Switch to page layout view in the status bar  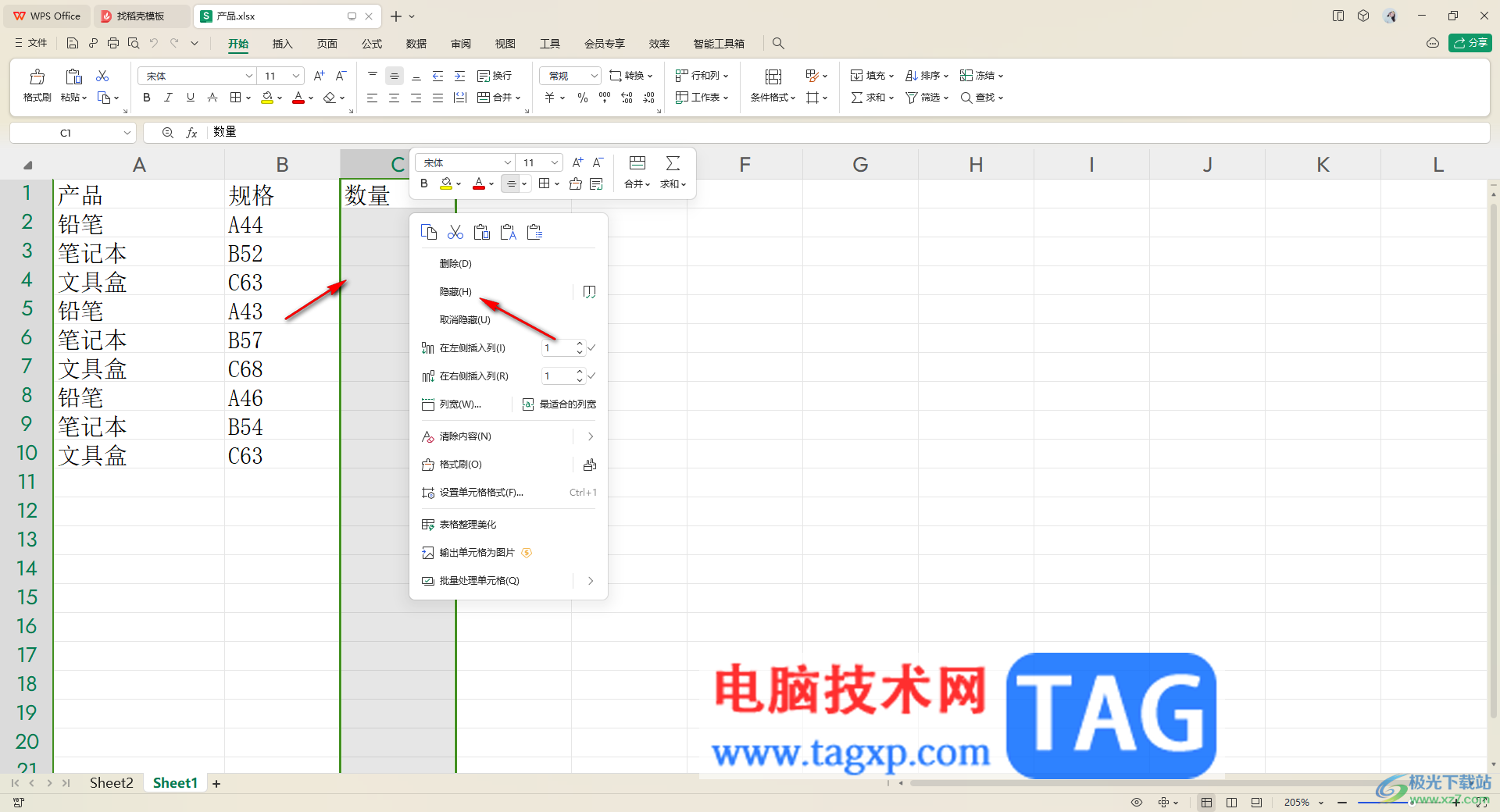(x=1231, y=803)
